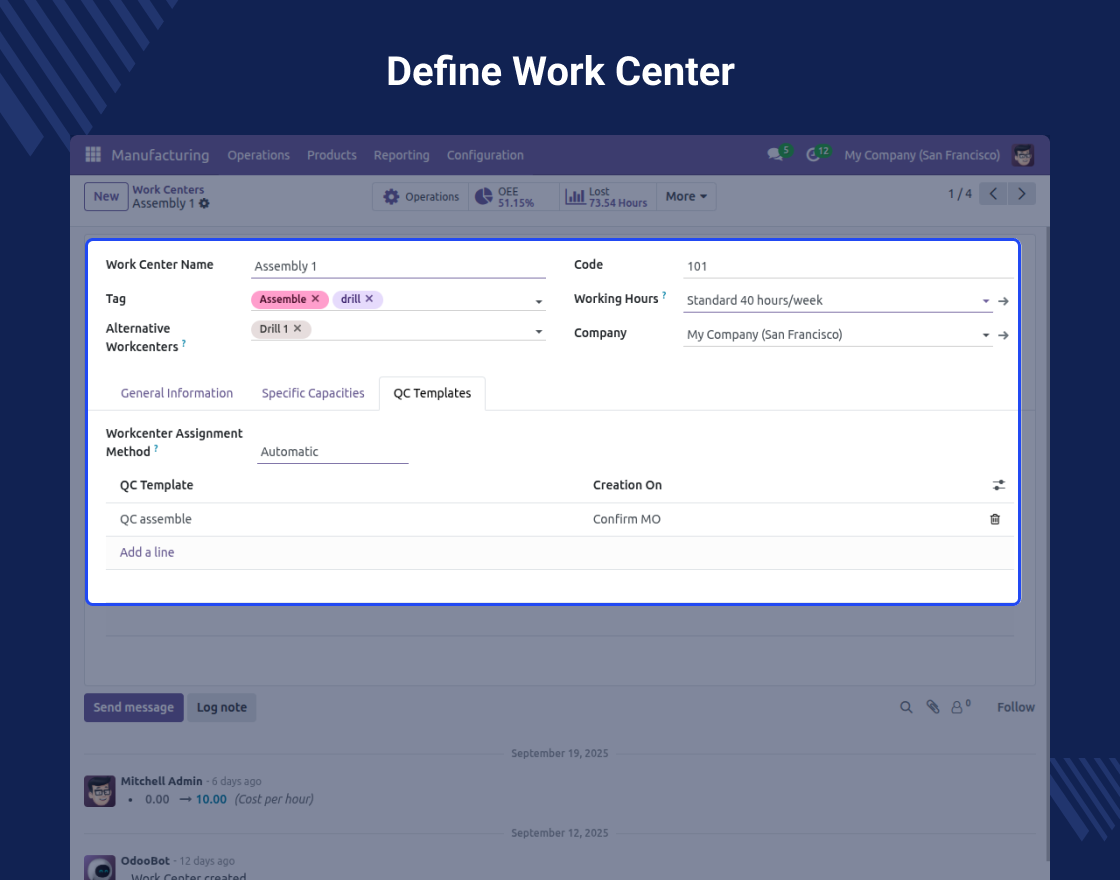This screenshot has width=1120, height=880.
Task: Click the Mitchell Admin user avatar in navbar
Action: click(1023, 155)
